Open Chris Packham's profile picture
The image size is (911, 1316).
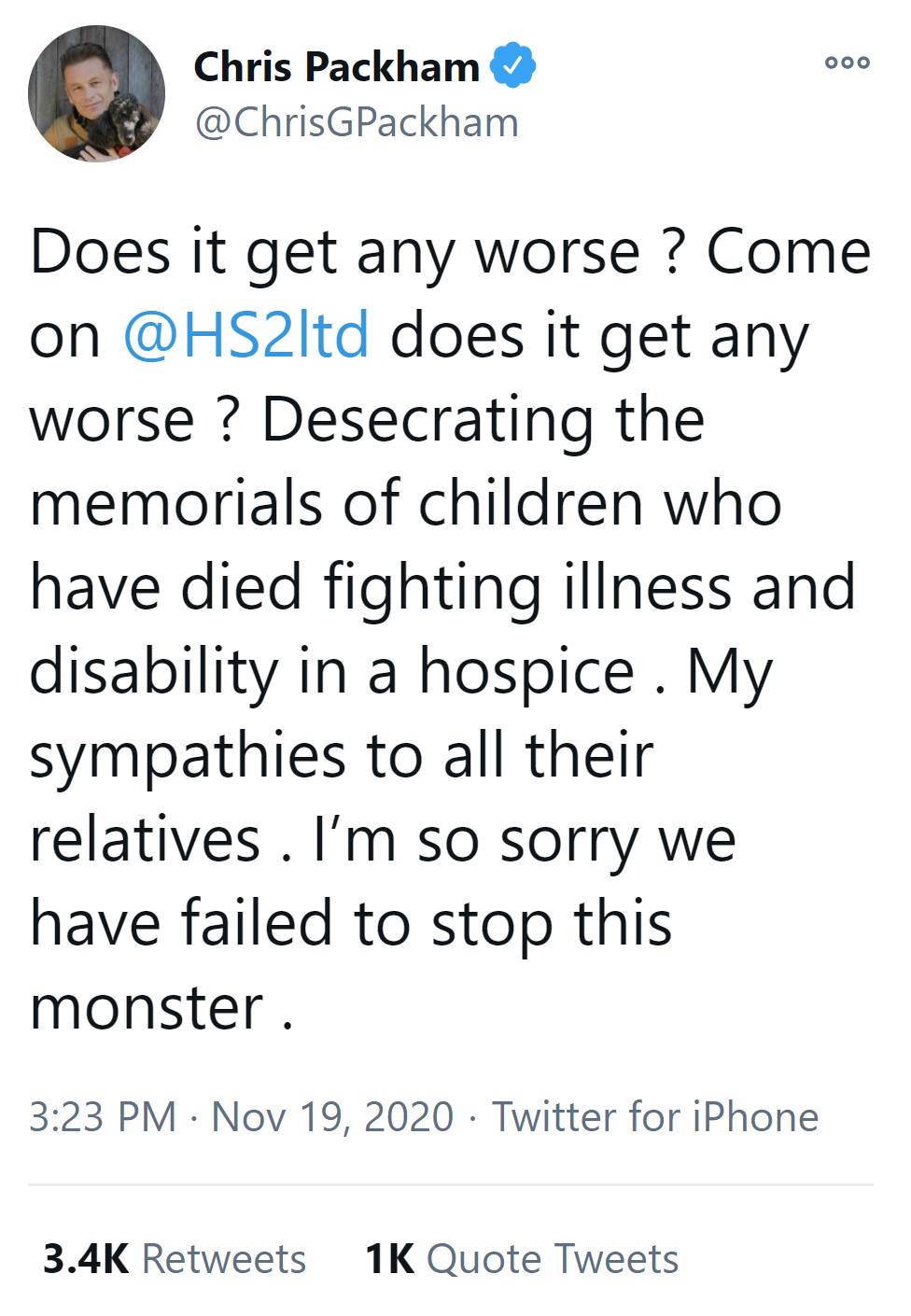point(96,93)
